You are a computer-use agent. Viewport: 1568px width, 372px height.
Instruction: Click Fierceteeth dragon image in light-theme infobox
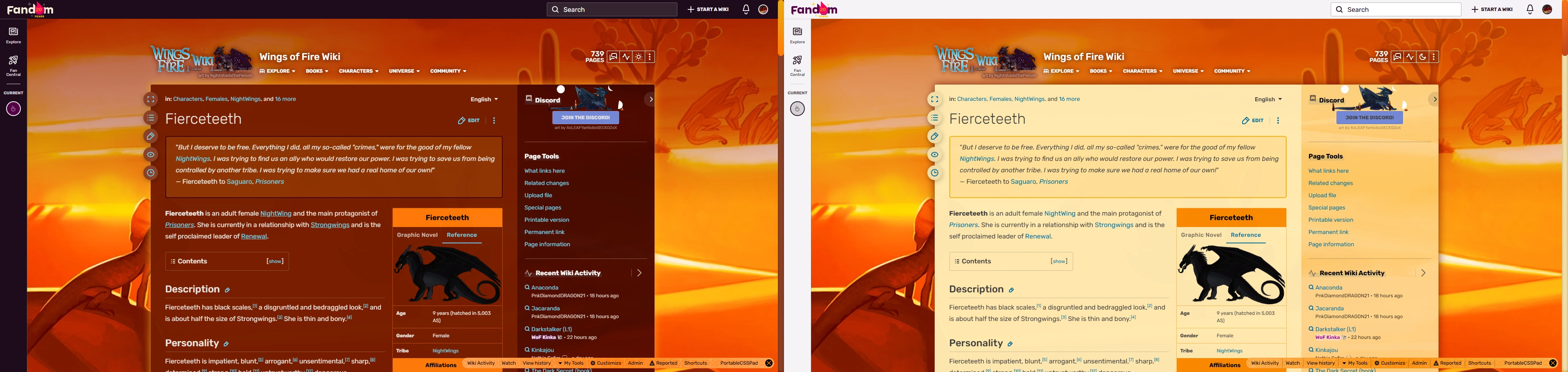click(x=1232, y=274)
